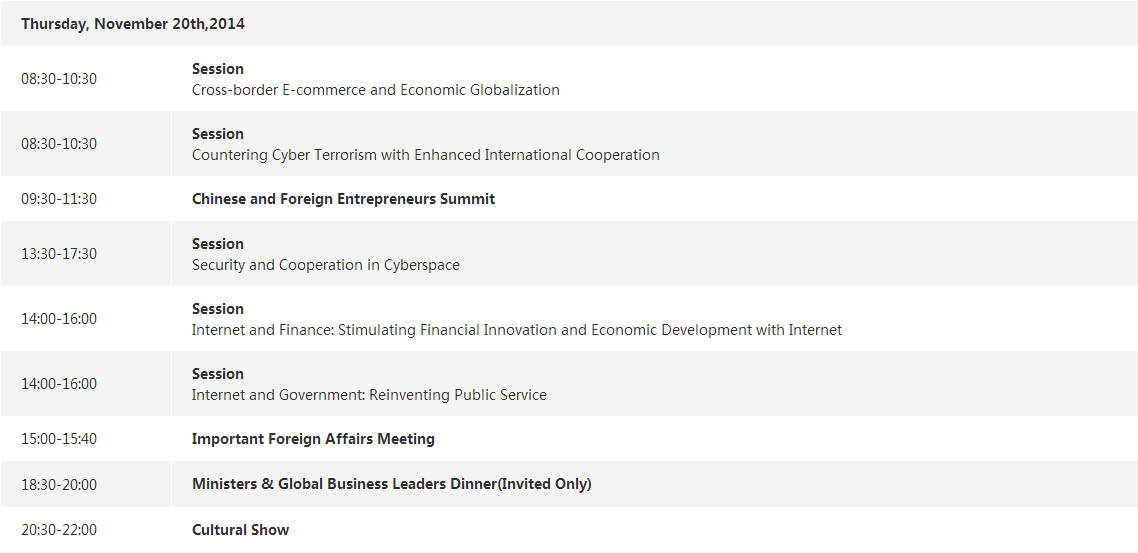Screen dimensions: 1138x553
Task: Click Security and Cooperation in Cyberspace title
Action: [325, 265]
